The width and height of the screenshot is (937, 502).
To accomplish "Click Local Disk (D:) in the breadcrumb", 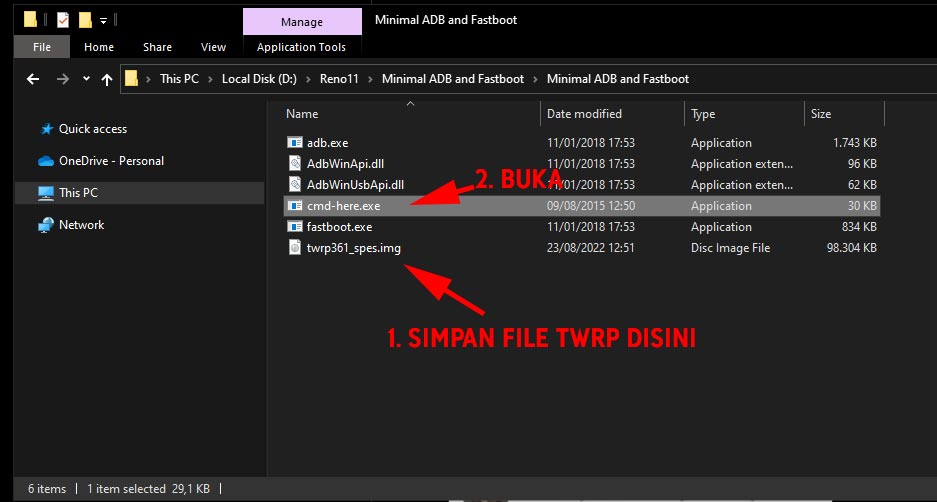I will coord(259,79).
